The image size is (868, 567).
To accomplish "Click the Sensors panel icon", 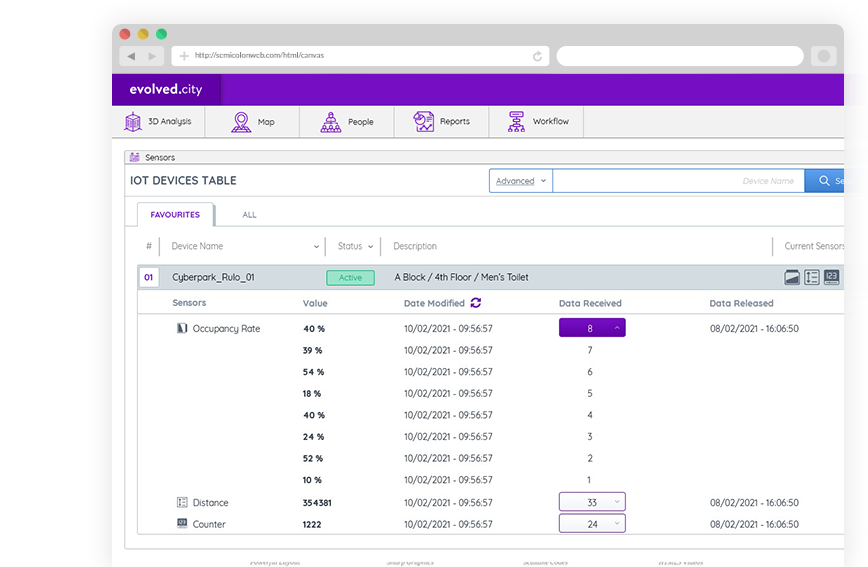I will pyautogui.click(x=135, y=157).
